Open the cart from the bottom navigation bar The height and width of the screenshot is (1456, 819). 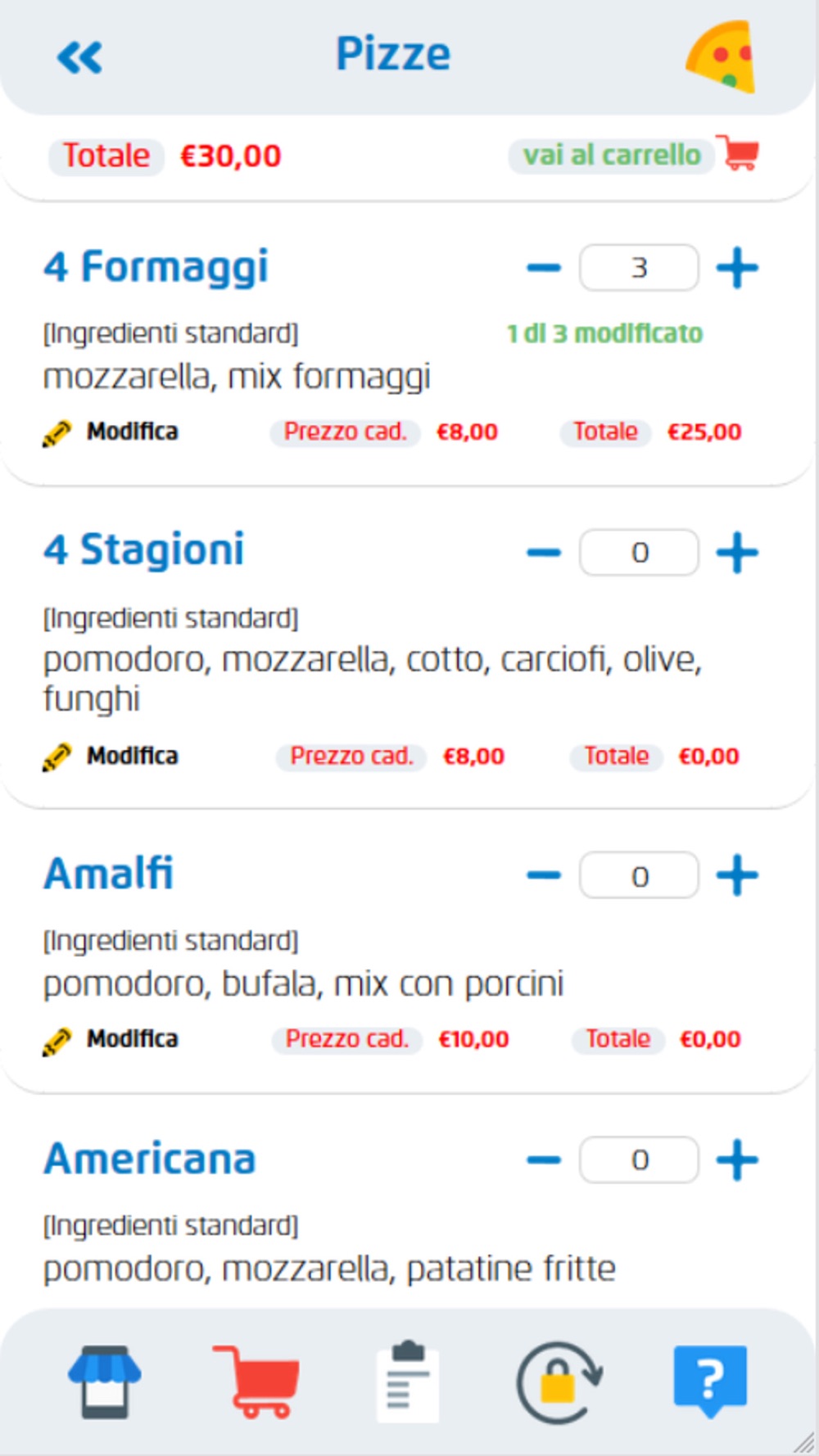[x=256, y=1381]
